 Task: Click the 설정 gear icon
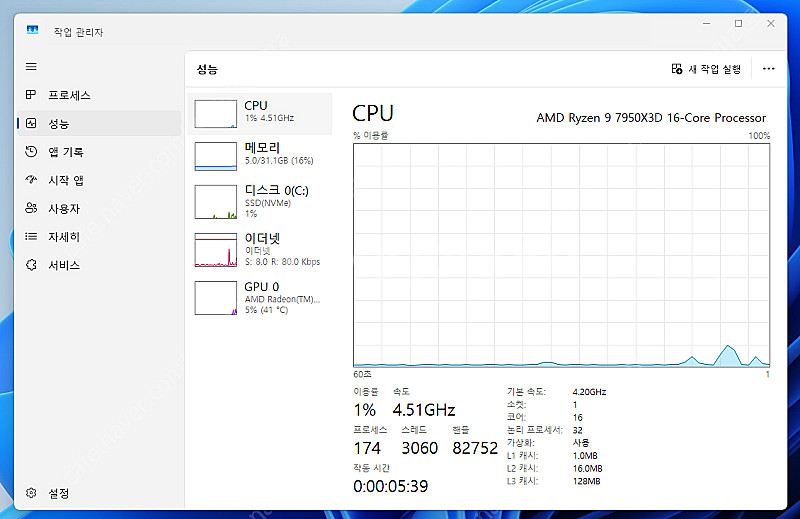[x=31, y=493]
